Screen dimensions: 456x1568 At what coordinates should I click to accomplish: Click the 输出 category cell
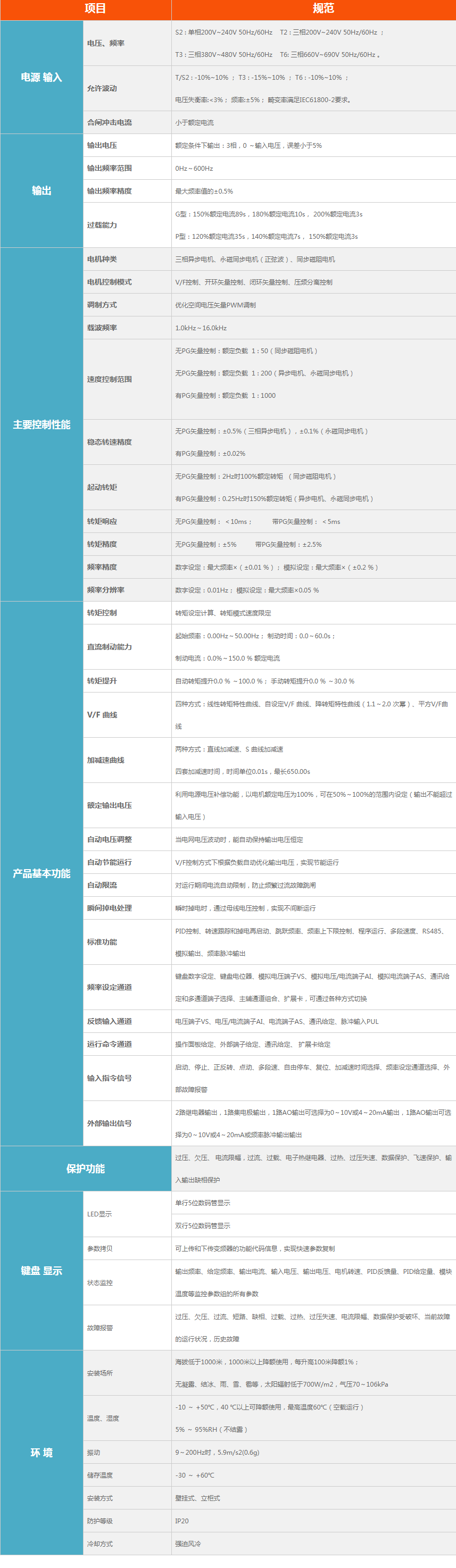[x=42, y=190]
